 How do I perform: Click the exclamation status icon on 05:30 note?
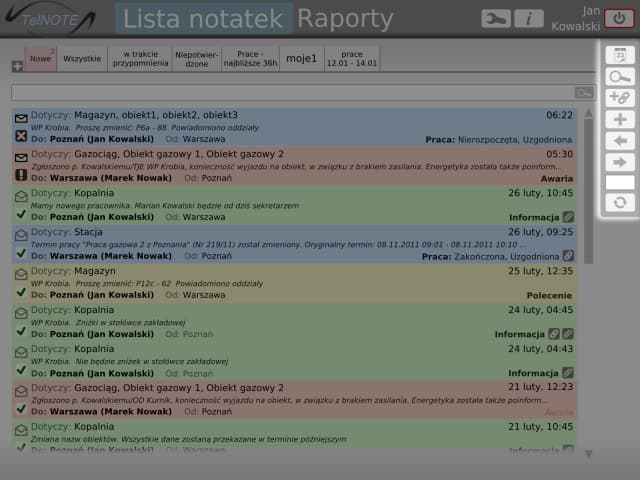(21, 175)
